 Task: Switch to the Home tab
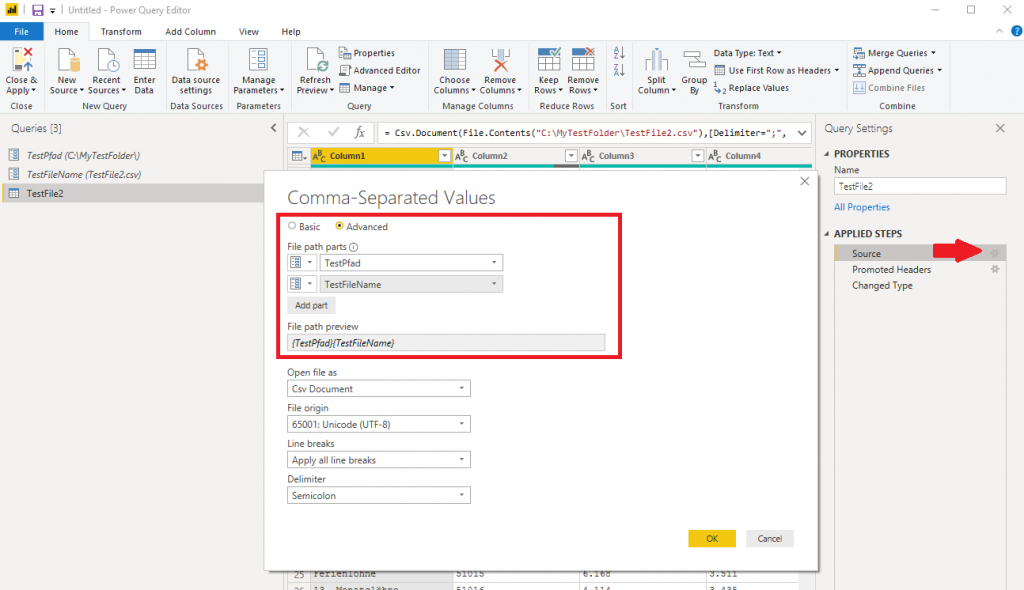[x=66, y=31]
